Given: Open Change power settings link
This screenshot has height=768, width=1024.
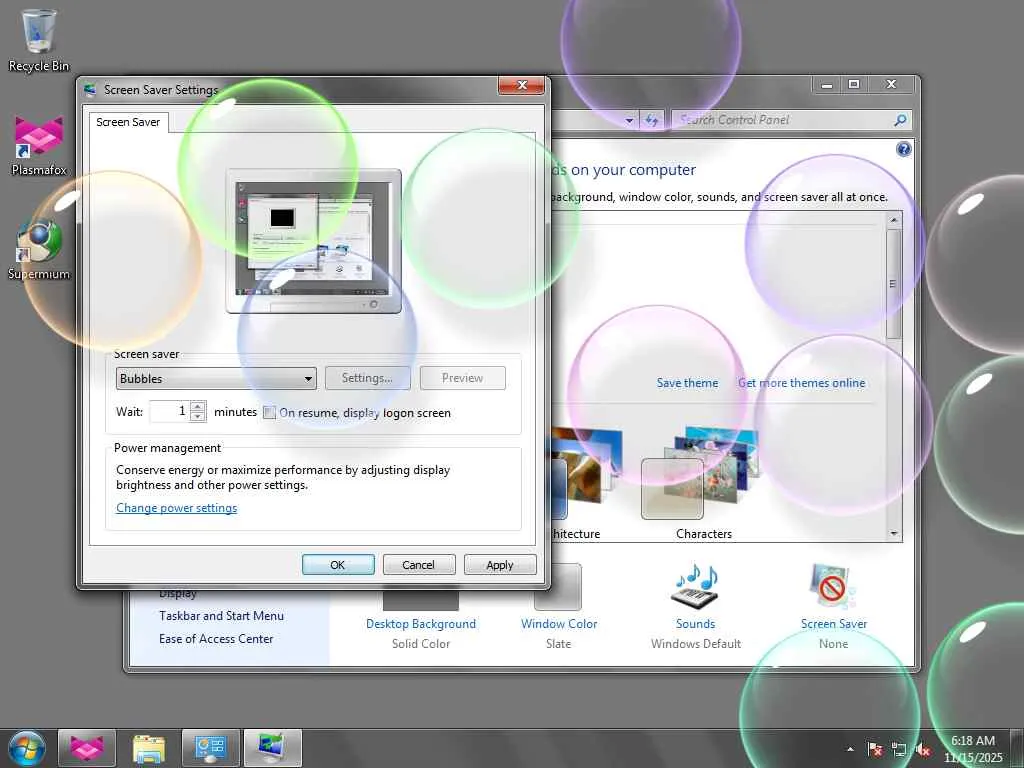Looking at the screenshot, I should click(x=176, y=508).
